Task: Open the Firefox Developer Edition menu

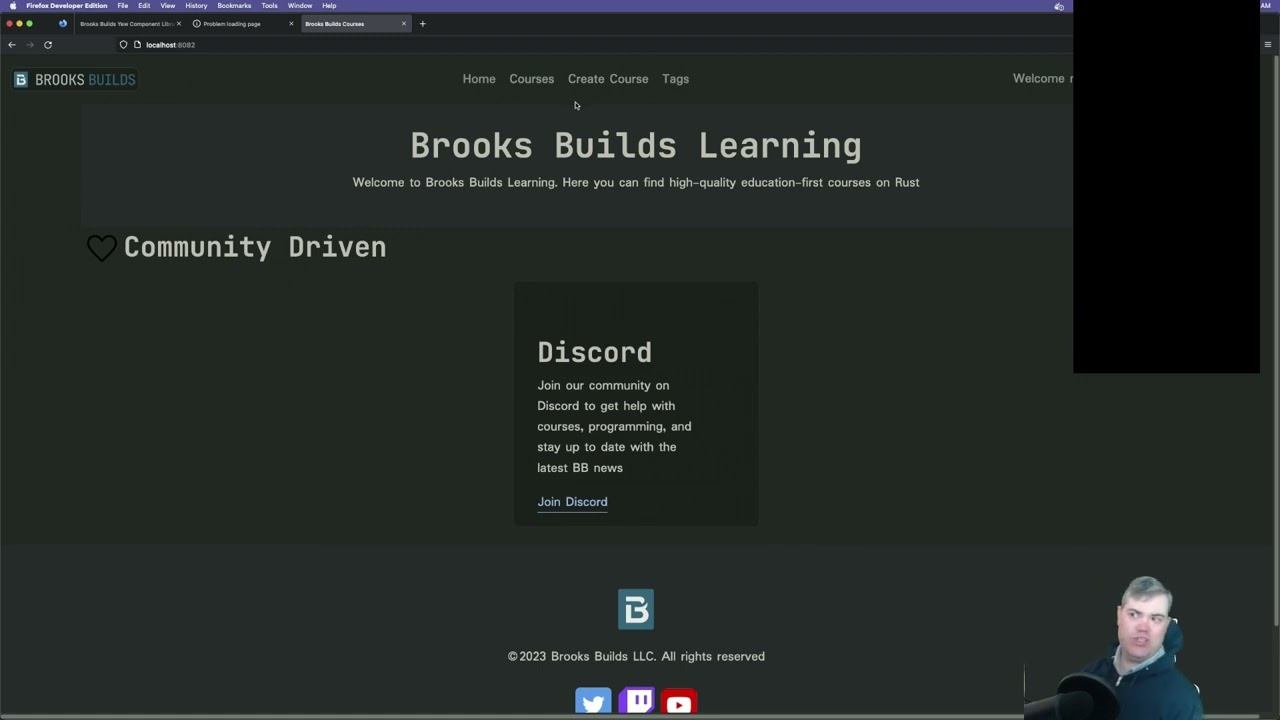Action: coord(67,6)
